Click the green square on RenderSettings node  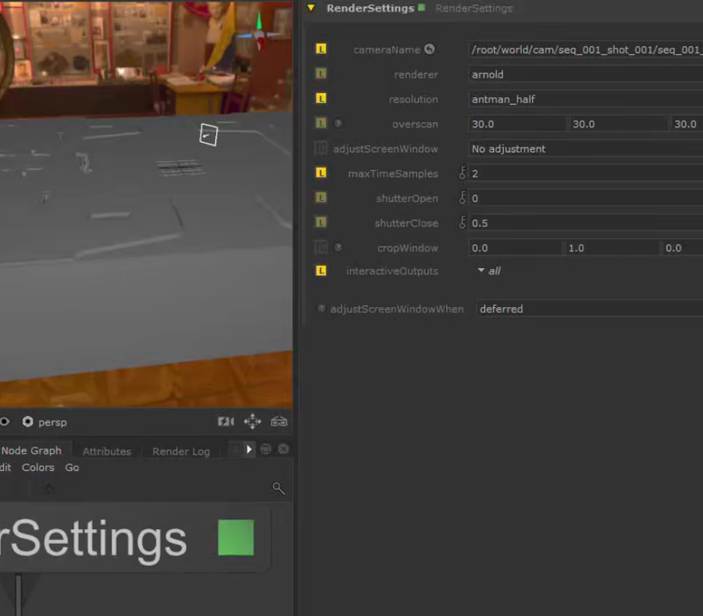click(236, 538)
